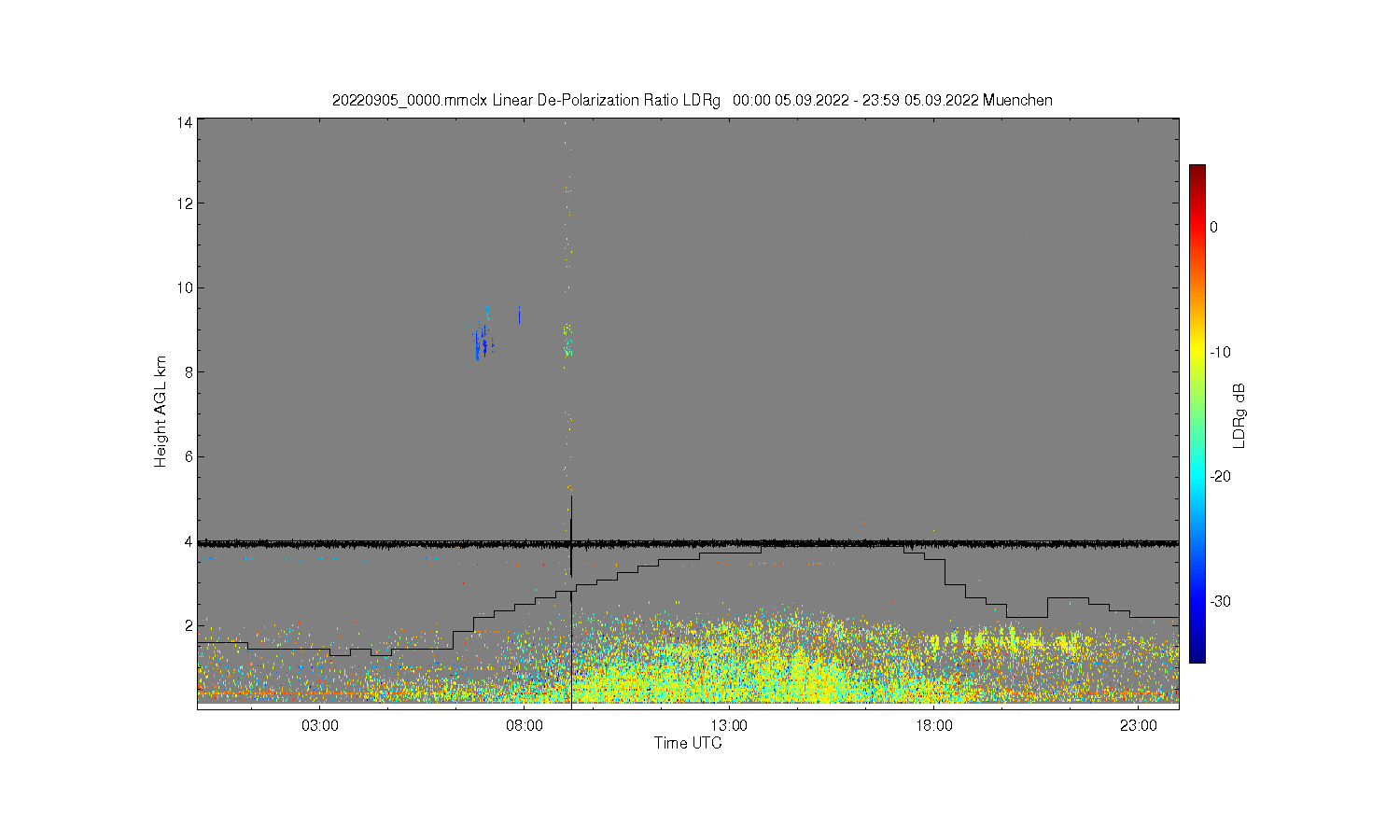The image size is (1400, 840).
Task: Click the 'LDRg dB' colorbar label
Action: 1239,415
